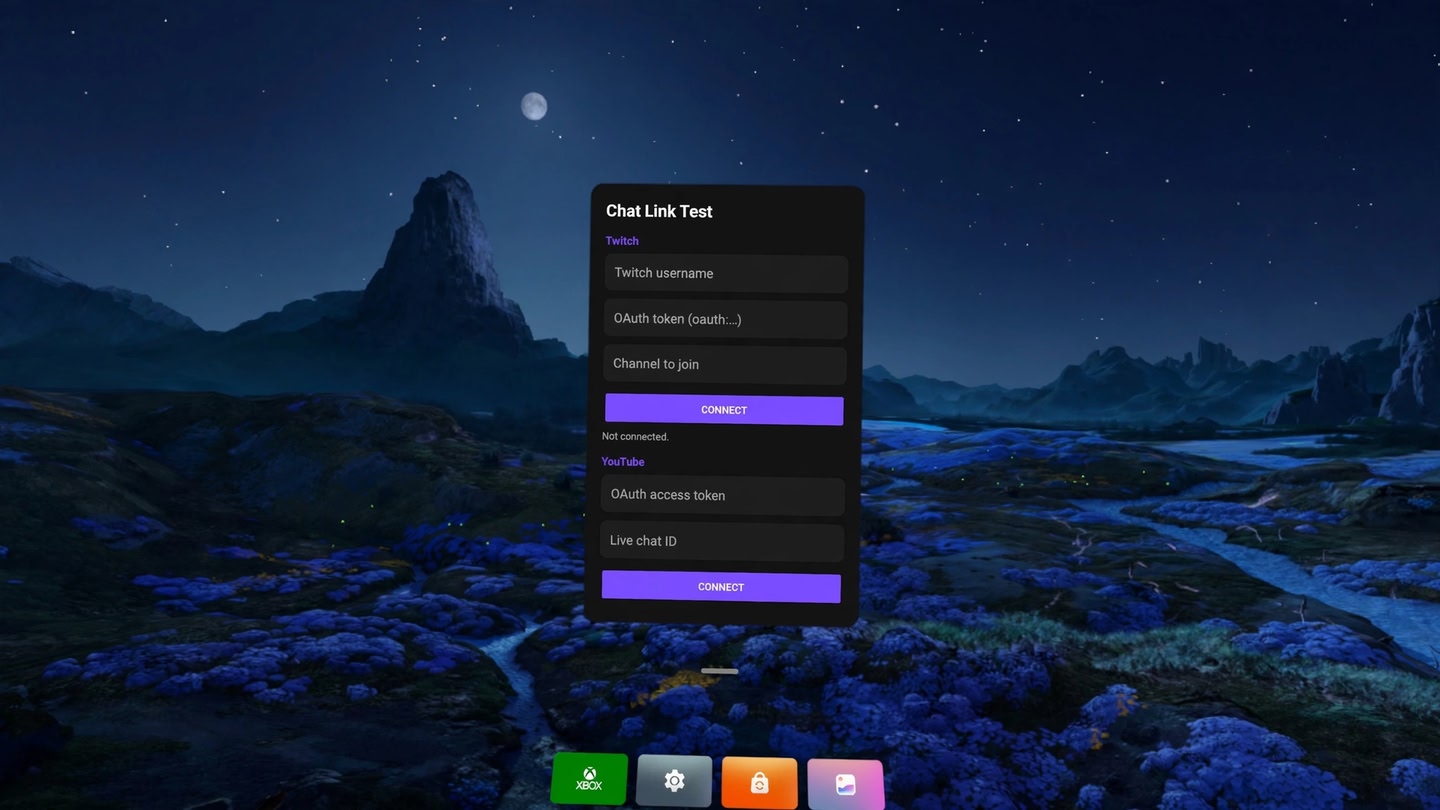Click Connect under the Twitch section
Viewport: 1440px width, 810px height.
tap(724, 410)
